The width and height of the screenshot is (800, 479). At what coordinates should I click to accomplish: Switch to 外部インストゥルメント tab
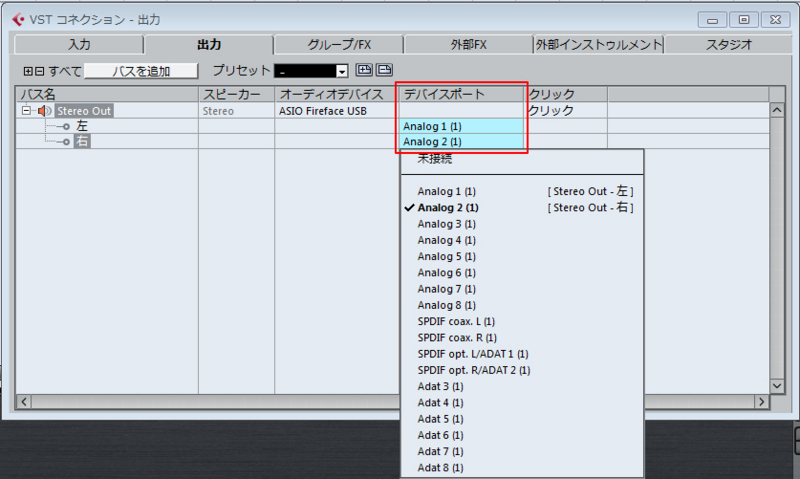(598, 45)
